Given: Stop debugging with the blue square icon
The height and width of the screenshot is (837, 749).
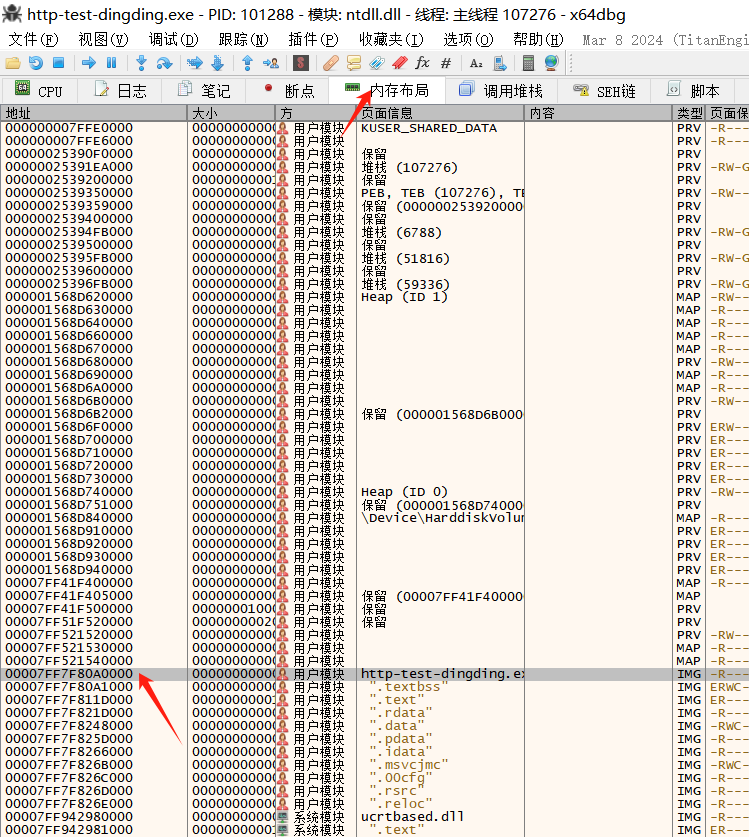Looking at the screenshot, I should click(58, 63).
